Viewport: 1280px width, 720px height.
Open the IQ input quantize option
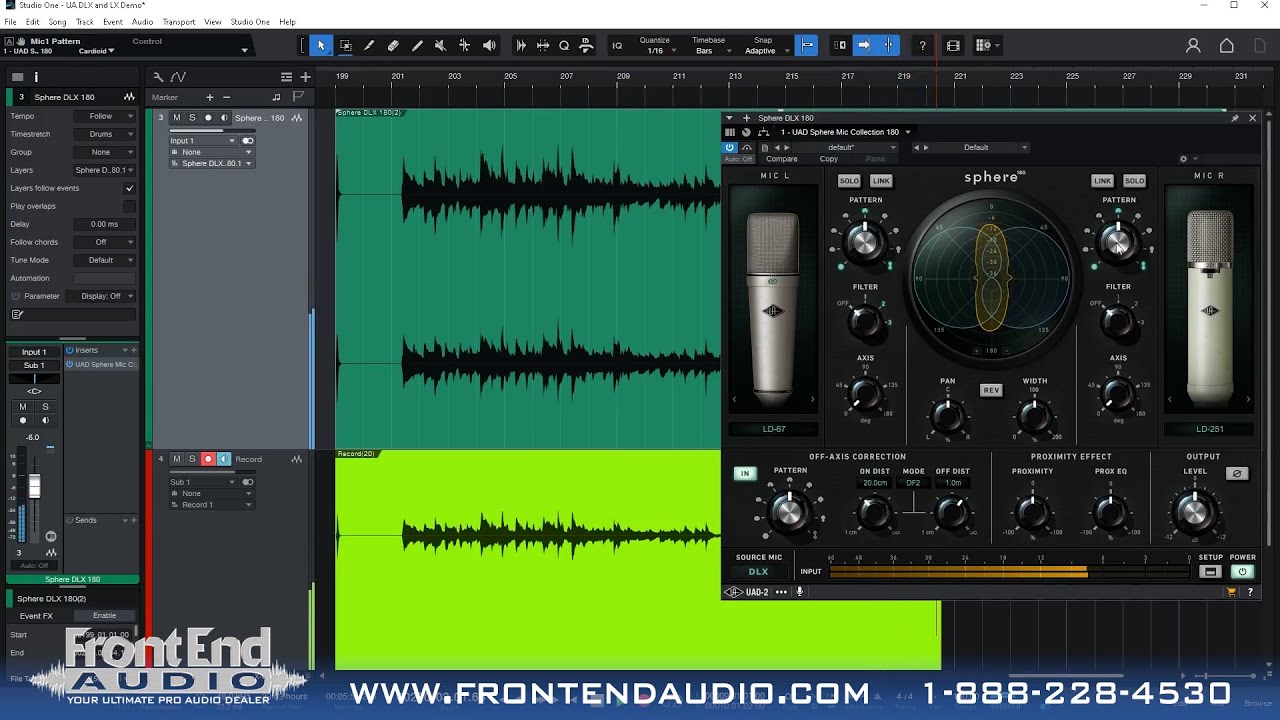[617, 45]
